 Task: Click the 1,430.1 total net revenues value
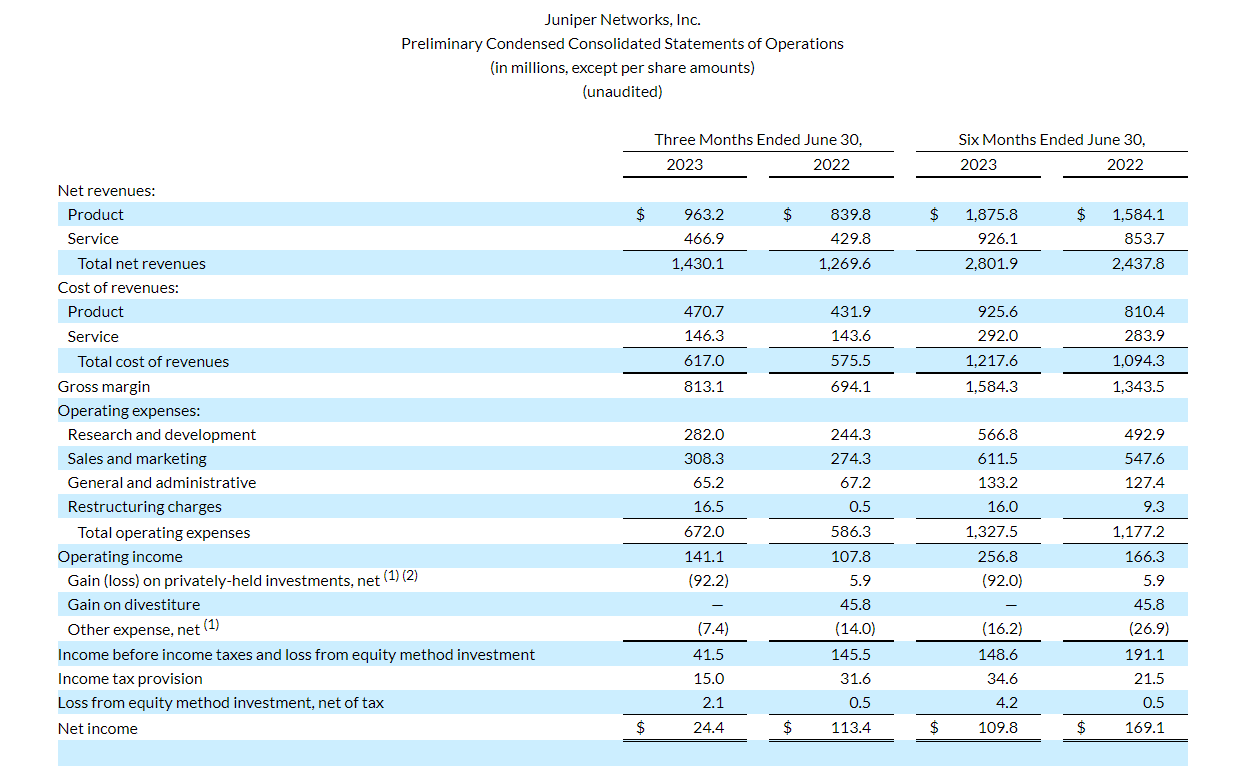click(700, 264)
